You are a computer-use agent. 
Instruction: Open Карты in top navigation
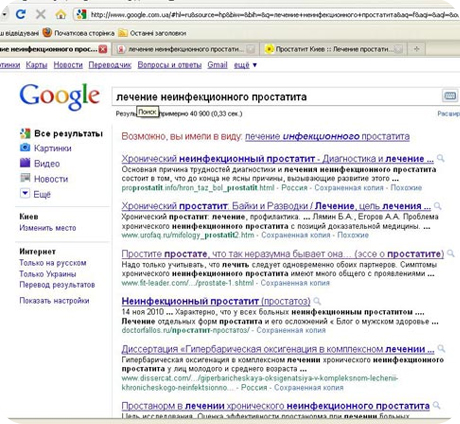[37, 65]
